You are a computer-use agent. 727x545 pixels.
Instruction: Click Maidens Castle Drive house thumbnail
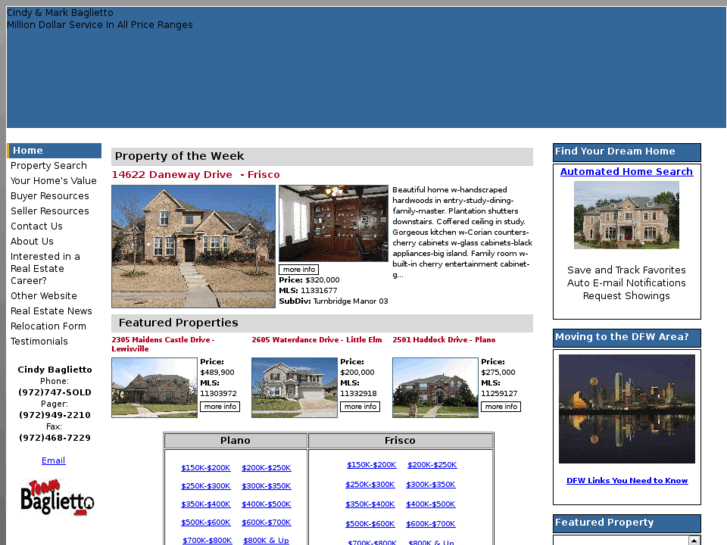point(154,387)
